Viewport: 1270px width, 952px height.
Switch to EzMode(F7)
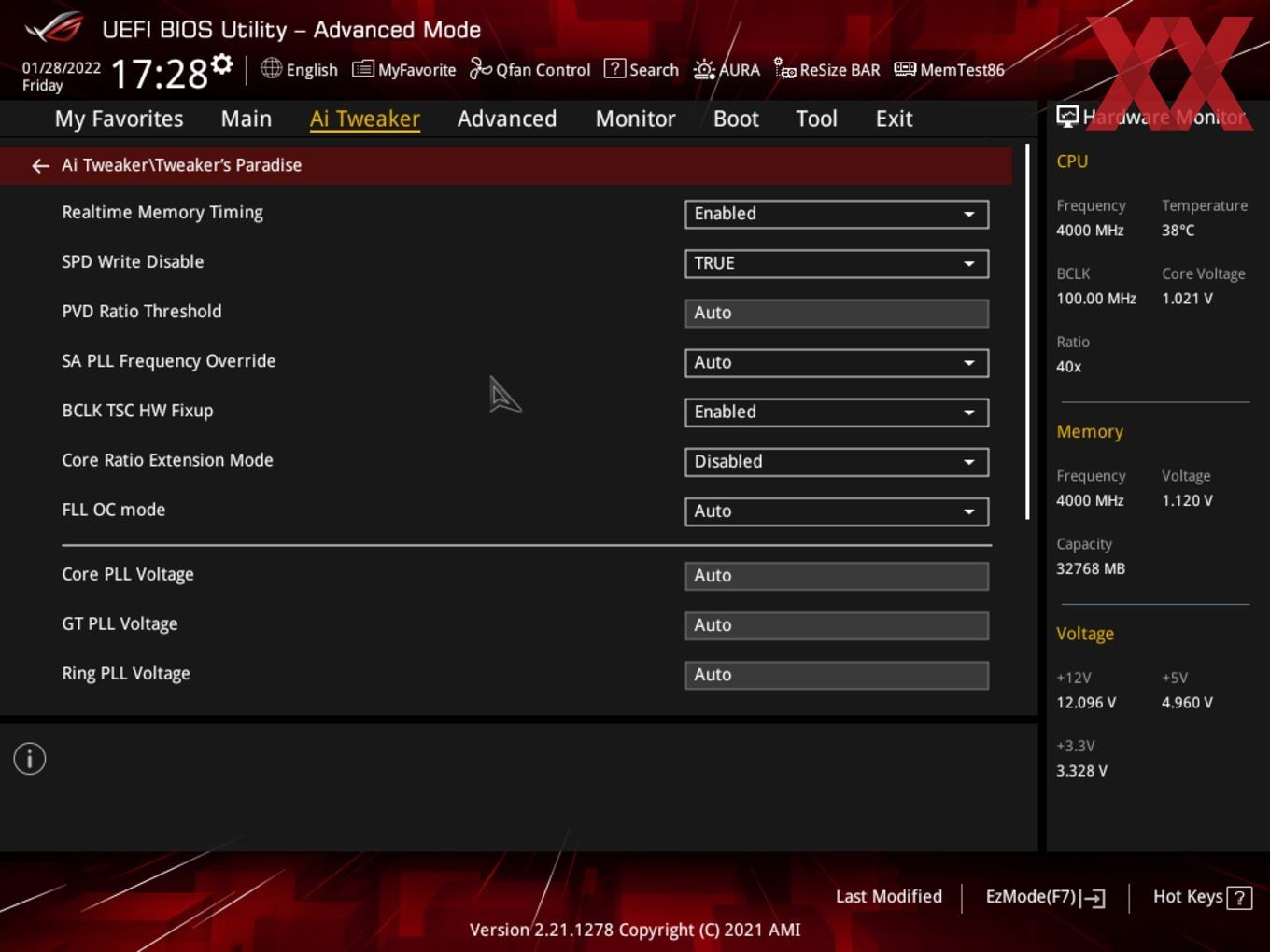1046,897
